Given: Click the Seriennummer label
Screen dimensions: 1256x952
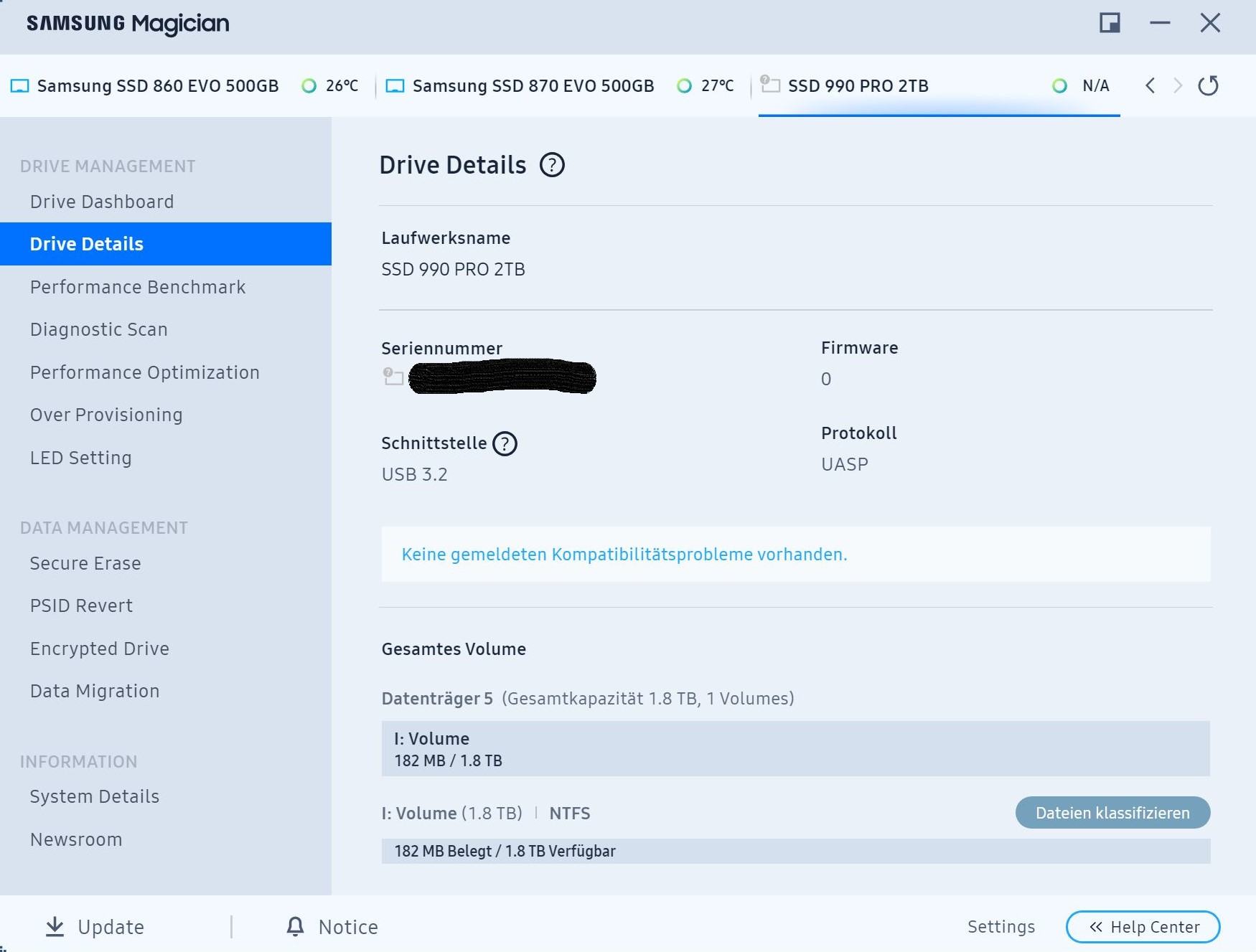Looking at the screenshot, I should click(x=442, y=349).
